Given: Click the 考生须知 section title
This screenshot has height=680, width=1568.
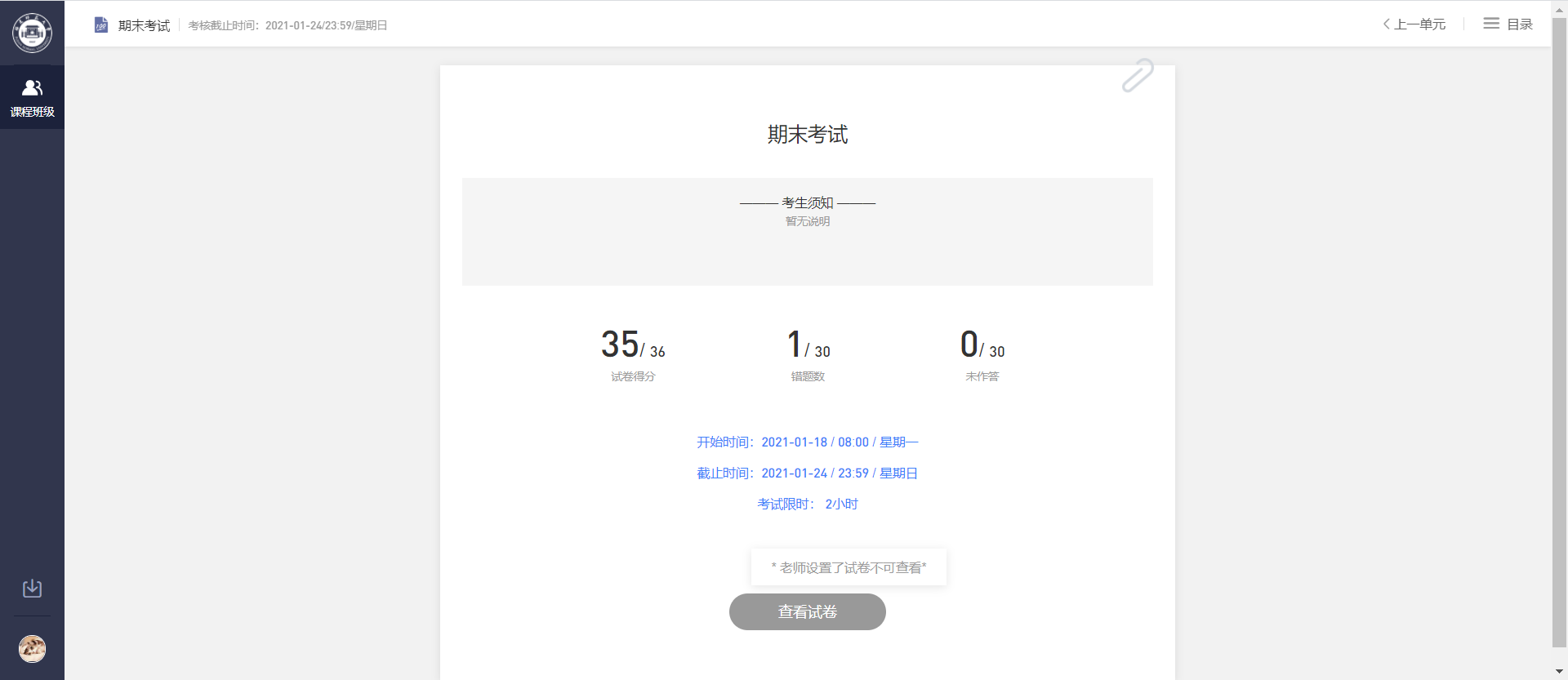Looking at the screenshot, I should click(x=807, y=202).
